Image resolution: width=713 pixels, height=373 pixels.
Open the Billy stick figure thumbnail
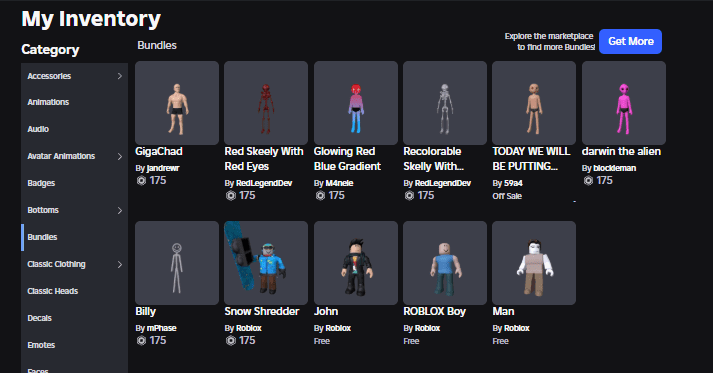click(177, 263)
